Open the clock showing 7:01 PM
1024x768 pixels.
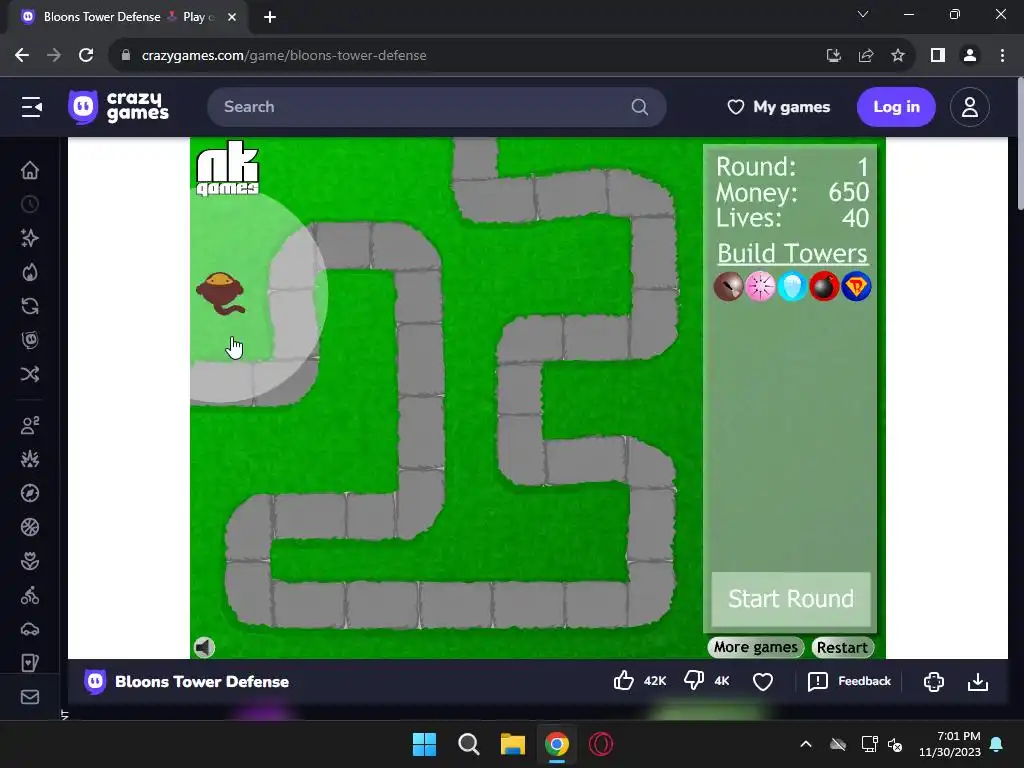tap(950, 744)
